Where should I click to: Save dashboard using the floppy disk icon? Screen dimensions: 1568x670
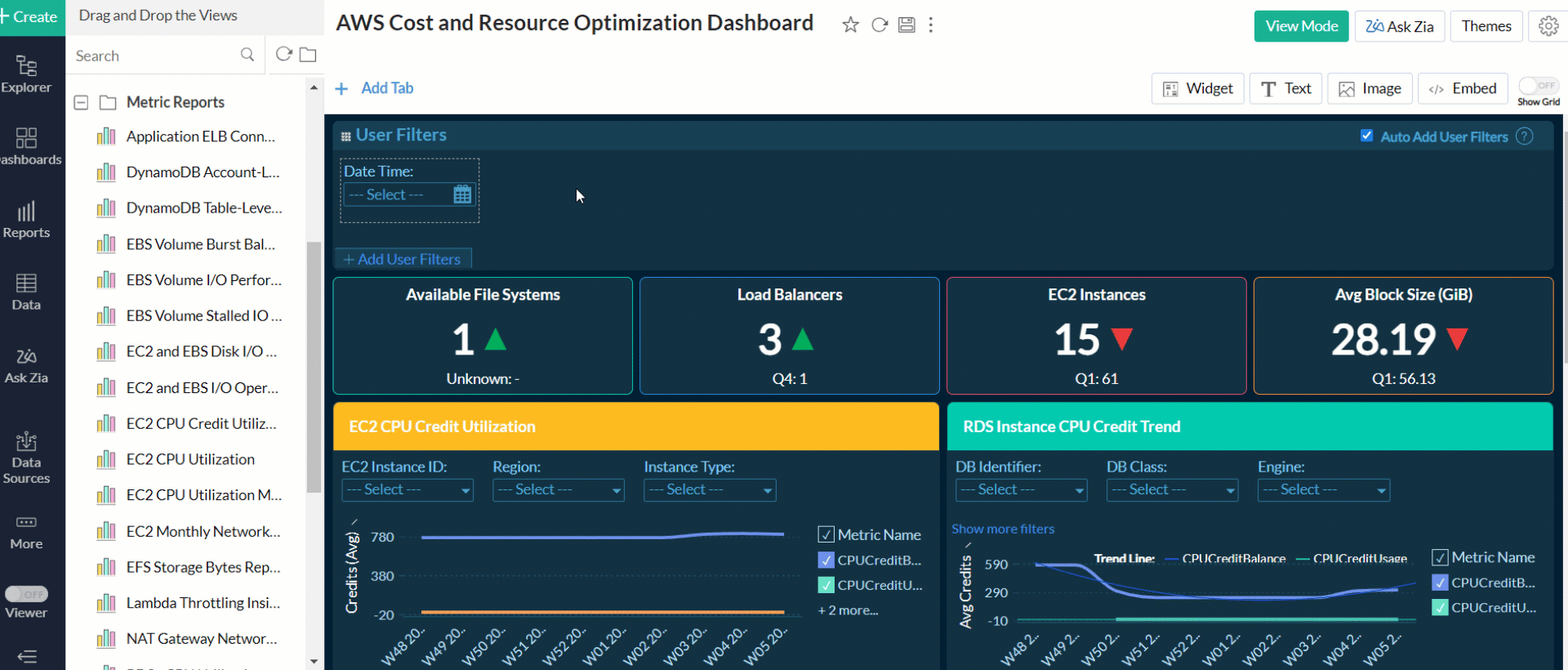point(906,25)
